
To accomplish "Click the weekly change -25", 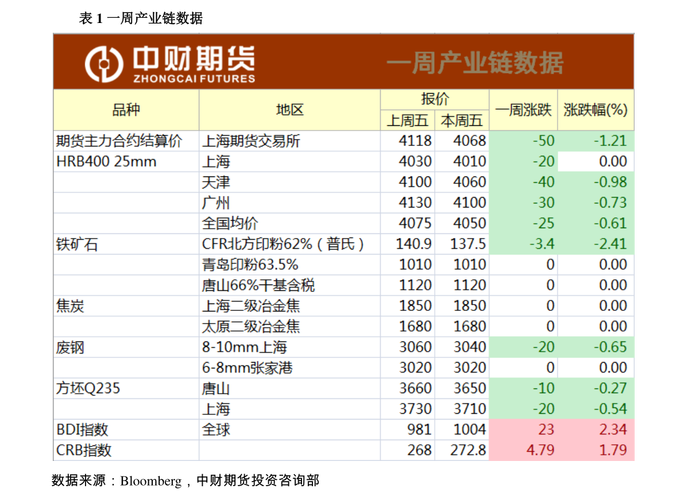I will tap(544, 223).
